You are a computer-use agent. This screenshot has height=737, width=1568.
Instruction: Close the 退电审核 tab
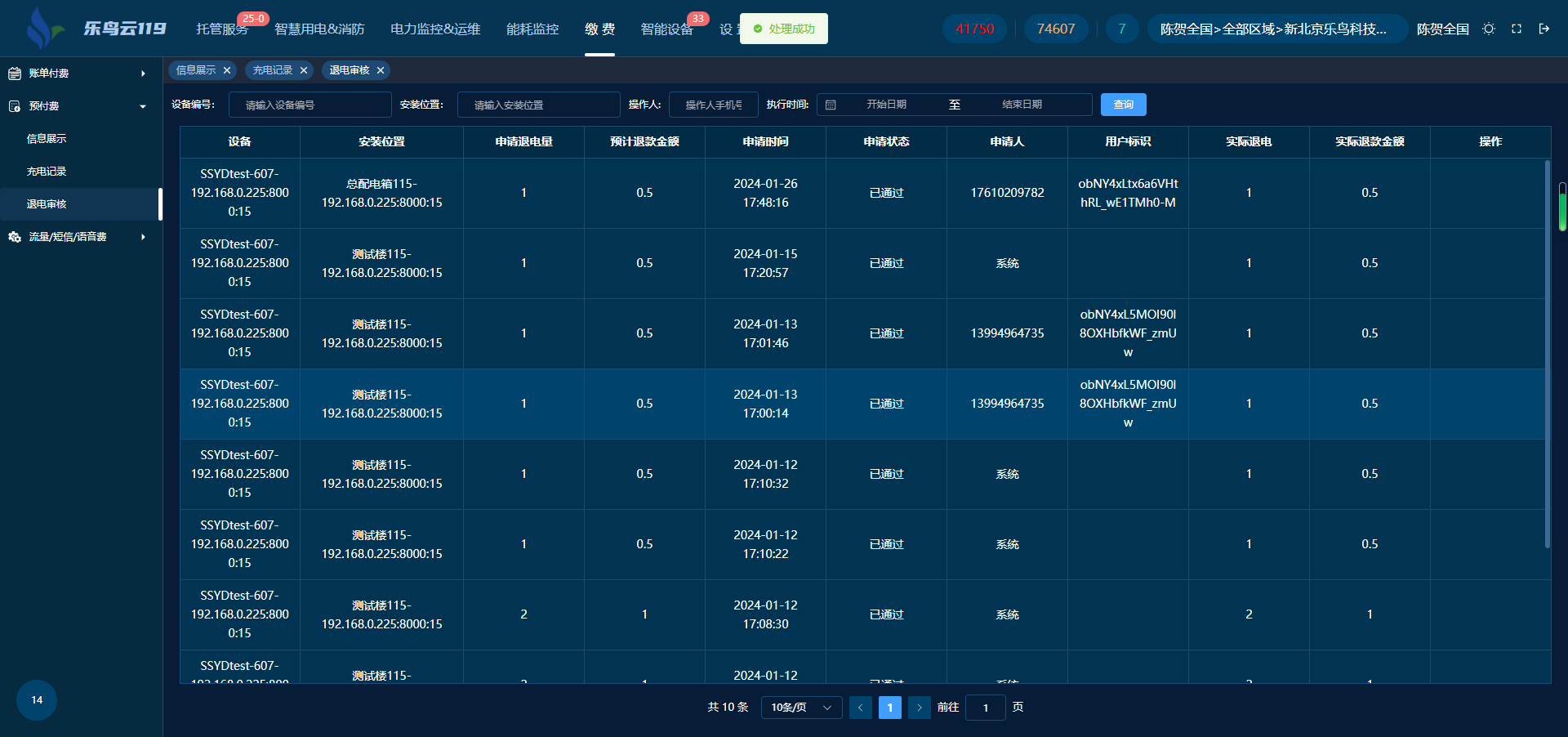point(381,70)
